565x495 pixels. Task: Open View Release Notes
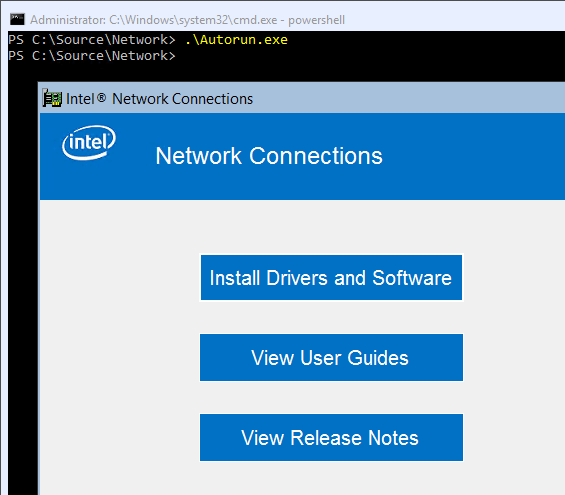point(331,437)
